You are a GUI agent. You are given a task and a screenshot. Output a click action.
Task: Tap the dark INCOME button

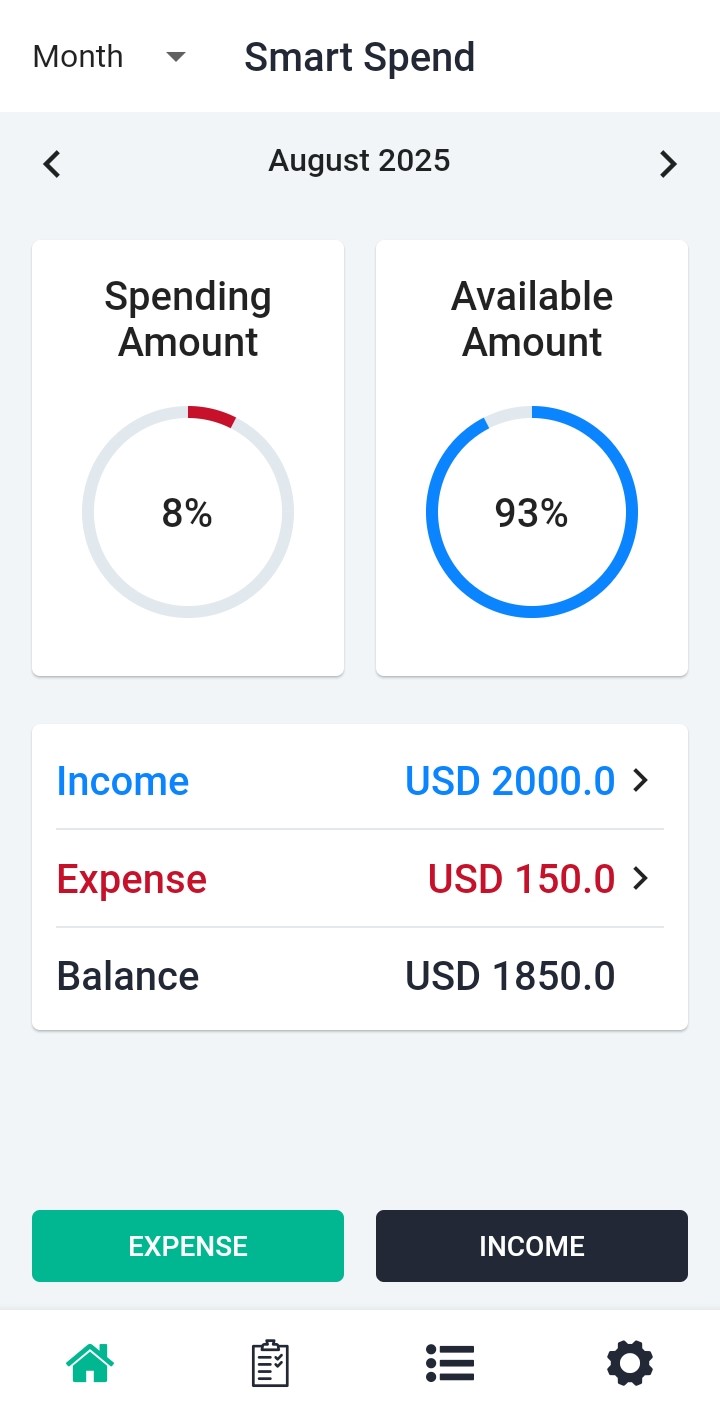(532, 1246)
